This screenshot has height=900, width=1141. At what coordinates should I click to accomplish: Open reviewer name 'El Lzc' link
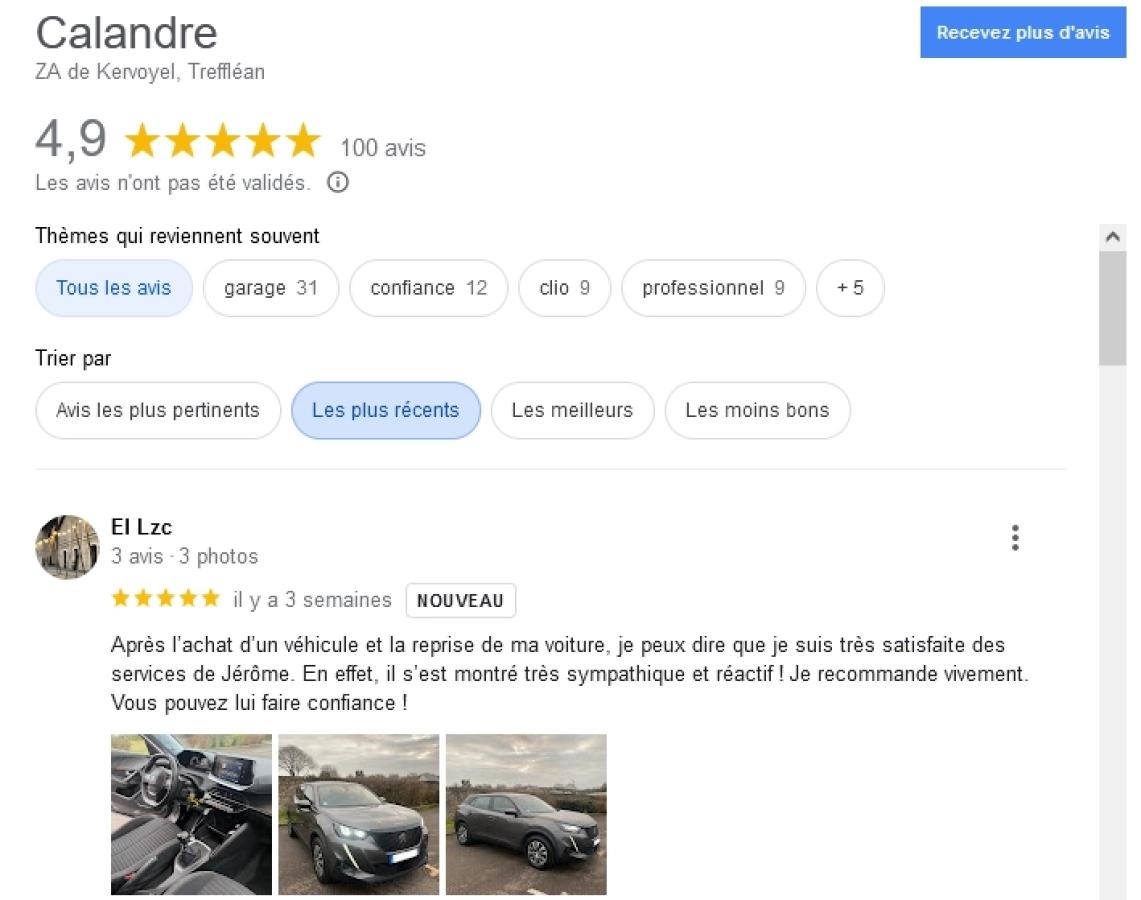[141, 527]
